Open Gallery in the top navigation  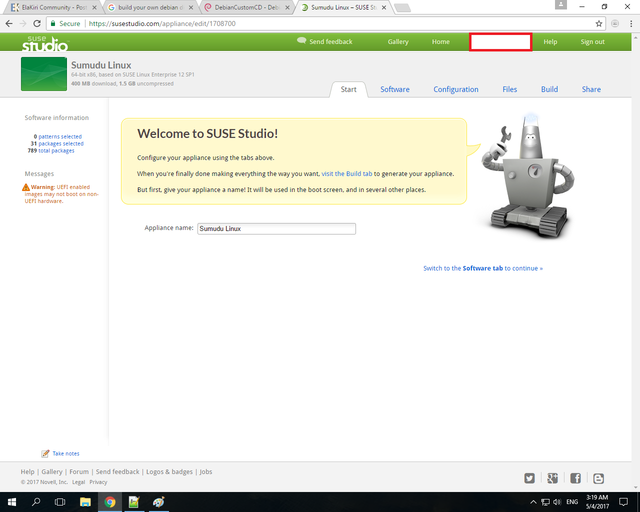tap(398, 42)
